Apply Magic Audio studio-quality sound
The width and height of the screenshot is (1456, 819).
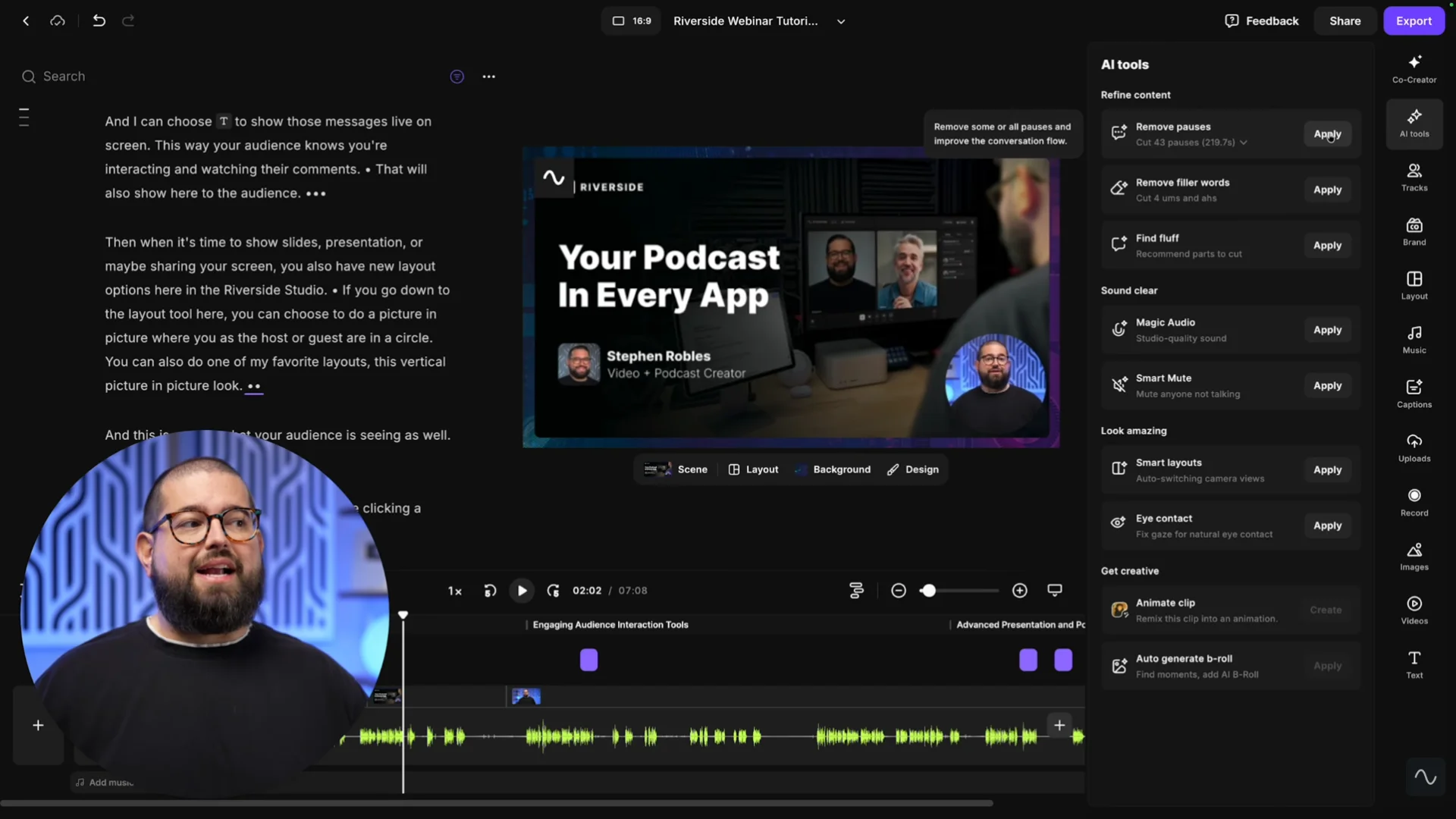[1327, 330]
